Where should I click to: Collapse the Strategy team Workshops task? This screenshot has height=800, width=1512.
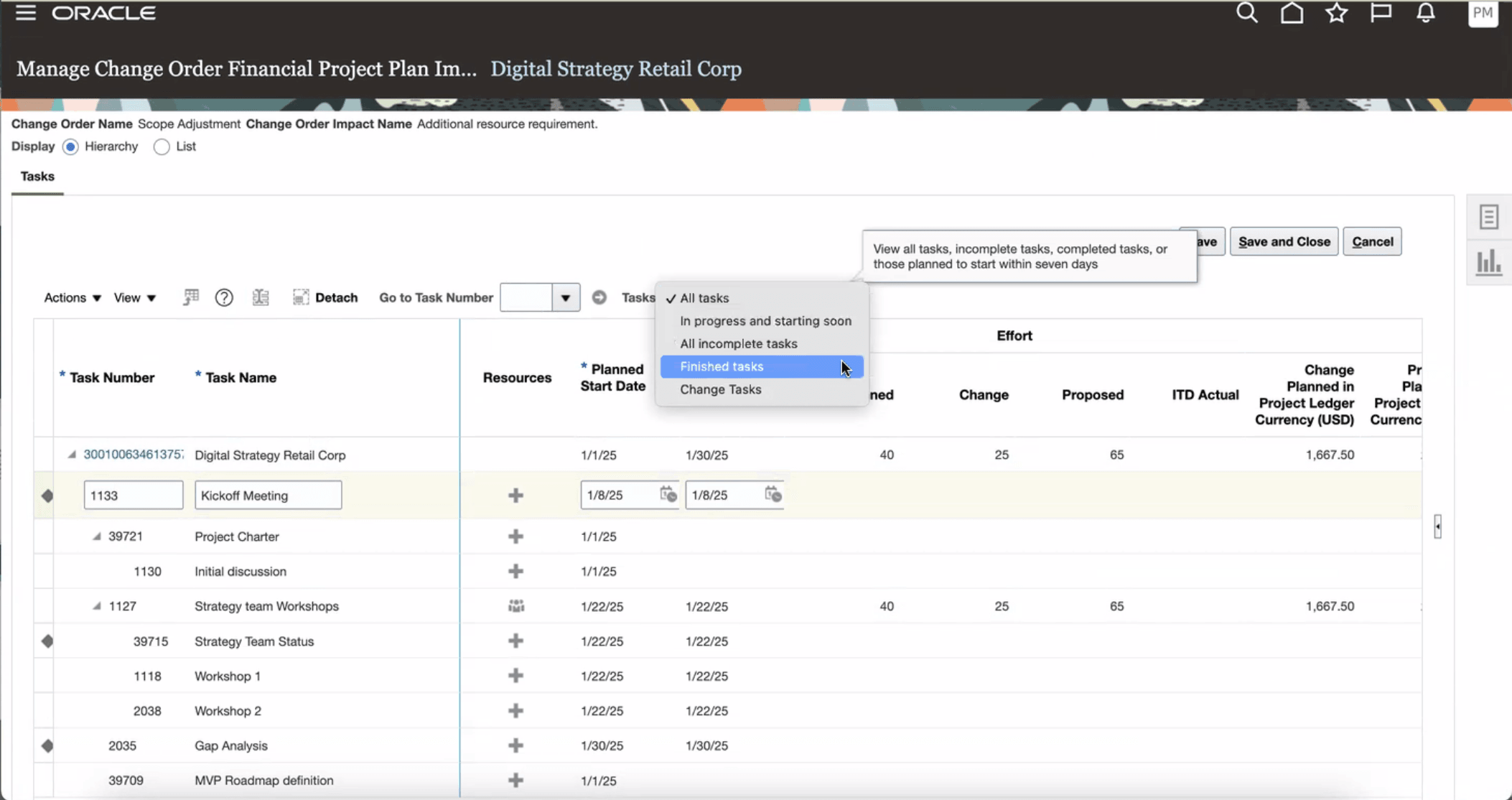[97, 606]
